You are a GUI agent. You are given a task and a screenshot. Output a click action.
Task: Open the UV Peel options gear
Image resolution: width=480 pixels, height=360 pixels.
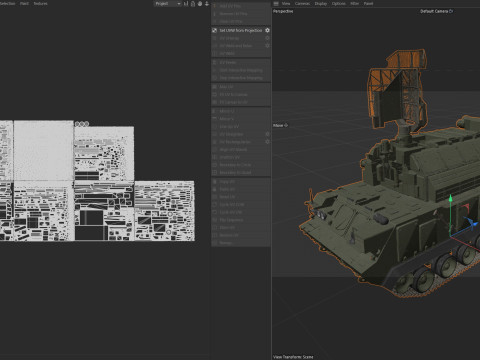[267, 46]
